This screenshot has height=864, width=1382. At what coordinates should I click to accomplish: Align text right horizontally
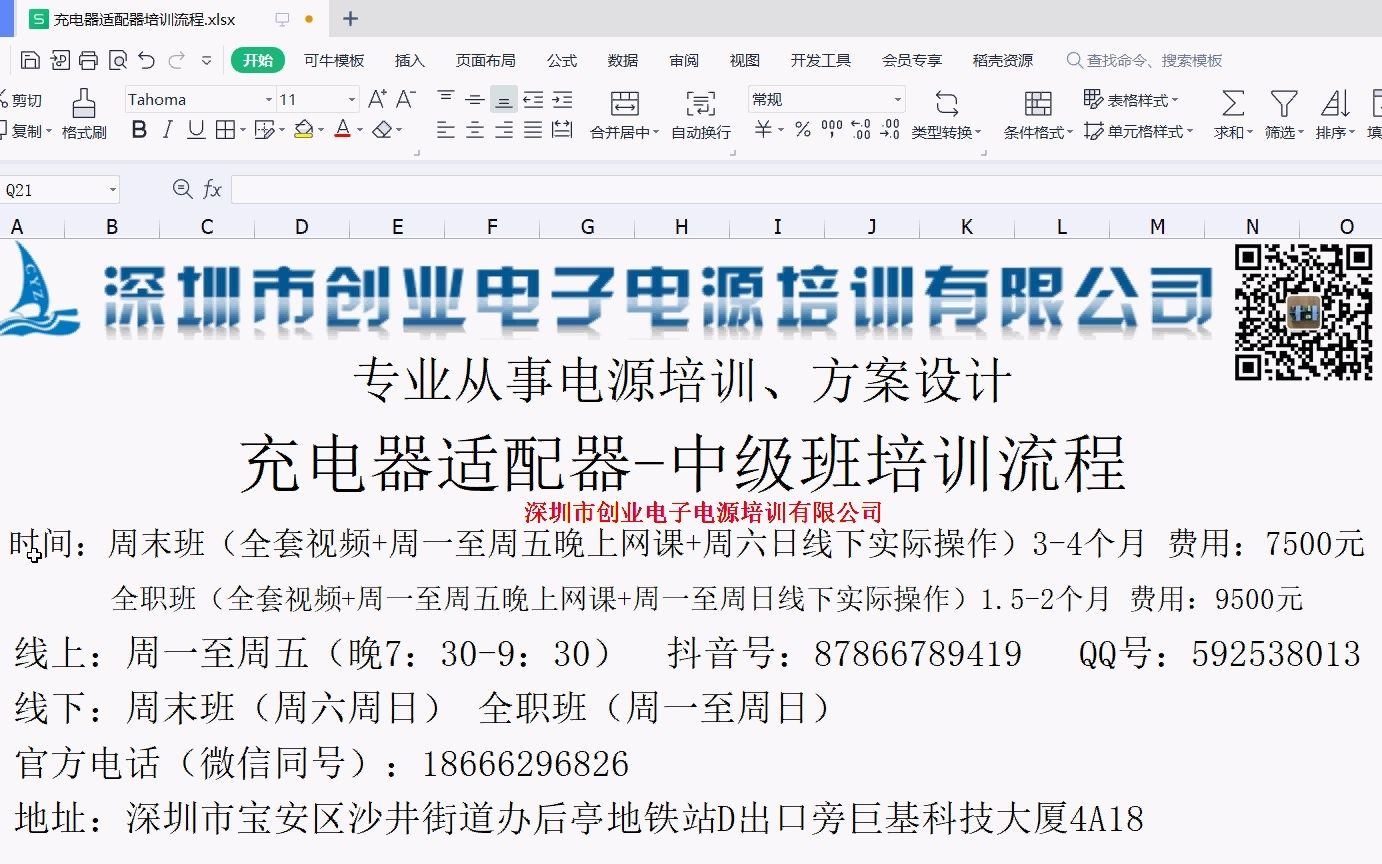pyautogui.click(x=504, y=130)
